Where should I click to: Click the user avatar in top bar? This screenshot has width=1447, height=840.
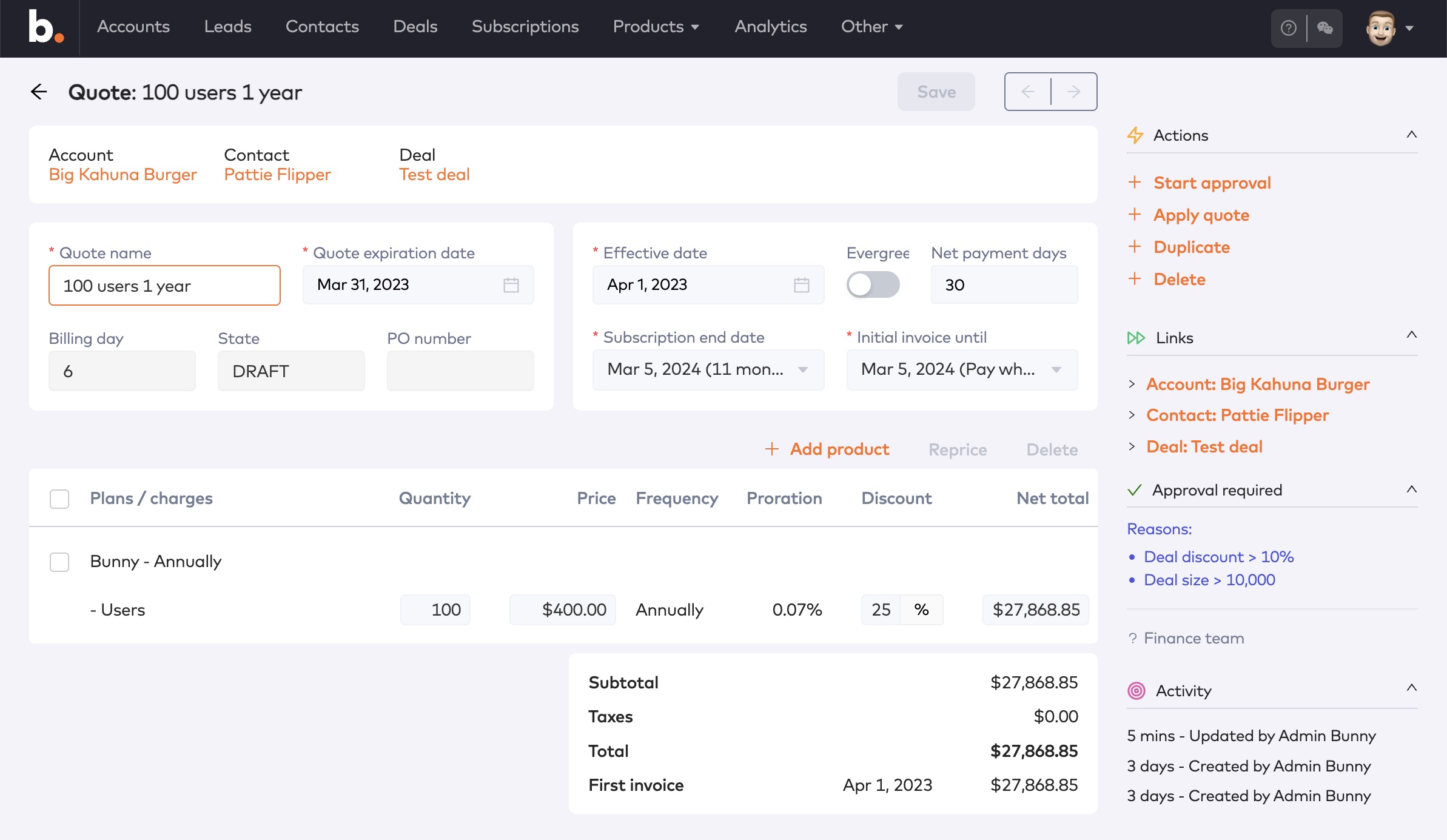click(1382, 28)
